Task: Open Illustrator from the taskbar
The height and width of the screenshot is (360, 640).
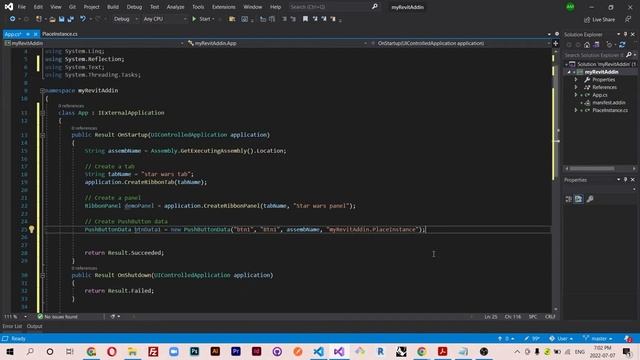Action: pyautogui.click(x=215, y=351)
